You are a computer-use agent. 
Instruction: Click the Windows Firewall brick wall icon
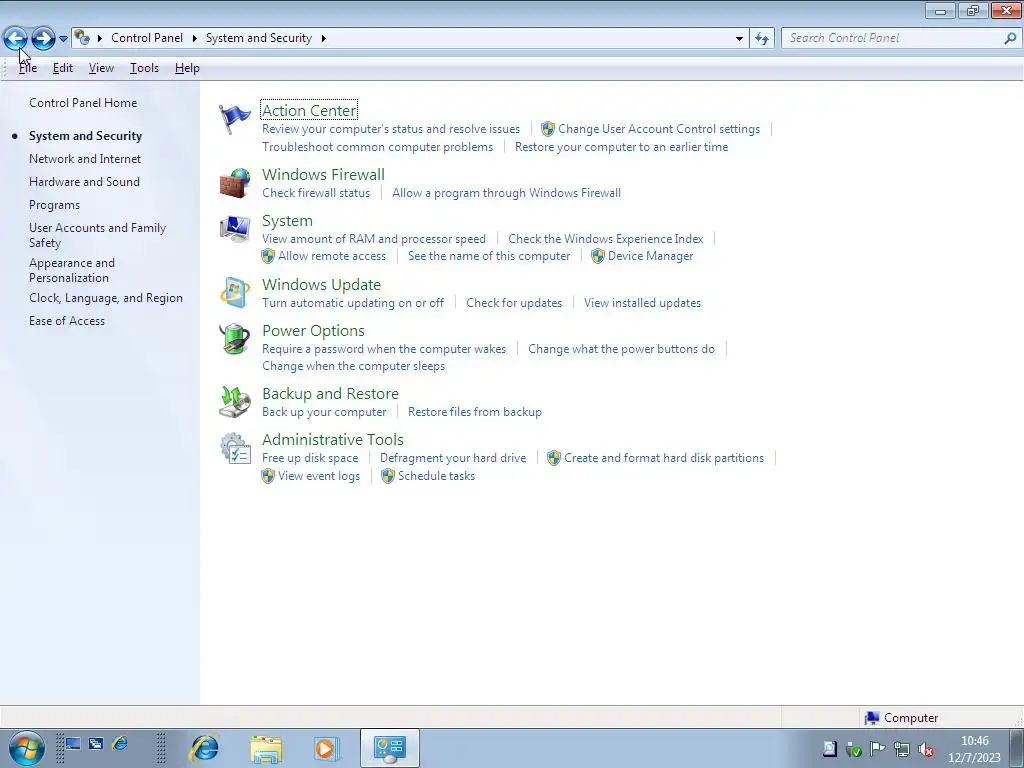coord(234,183)
